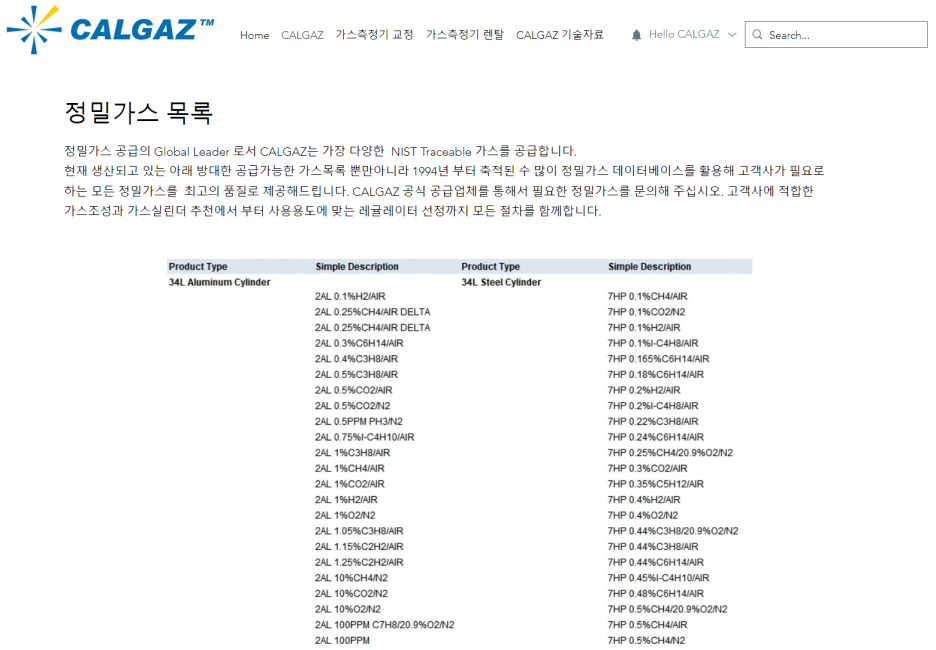
Task: Click entry 2AL 1%C3H8/AIR
Action: (x=352, y=452)
